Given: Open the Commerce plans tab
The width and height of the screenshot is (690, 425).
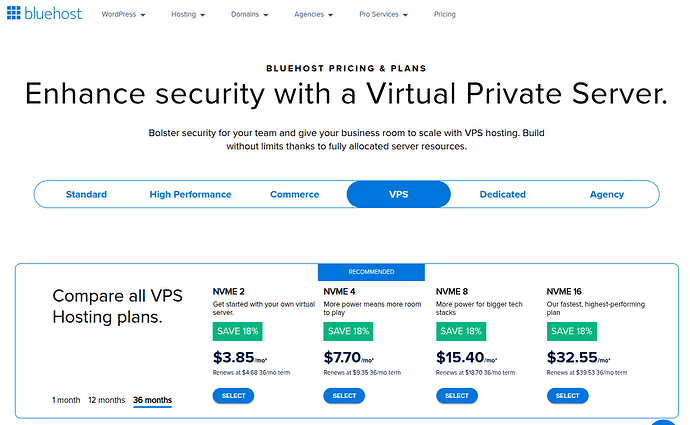Looking at the screenshot, I should pos(294,194).
